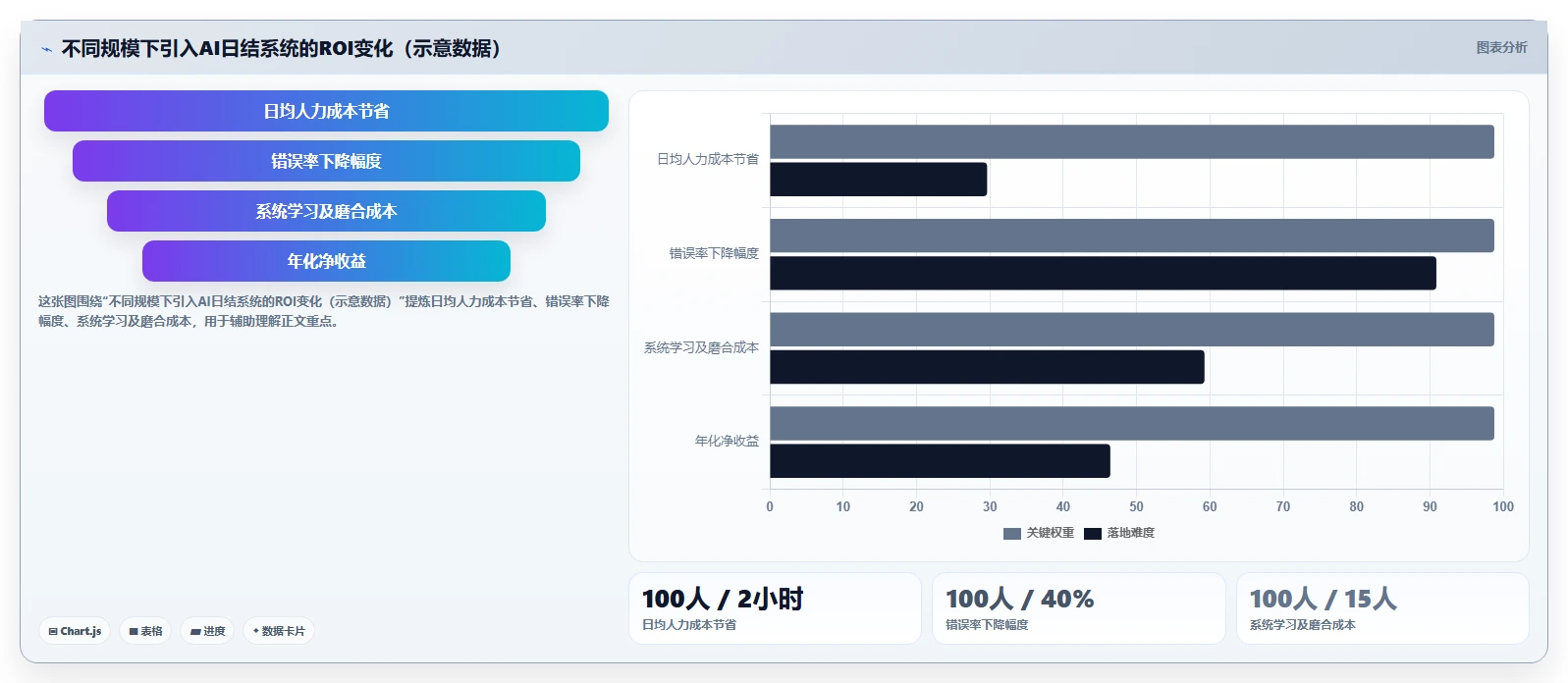Open the 100人 / 2小时 data card
1568x683 pixels.
(x=775, y=608)
